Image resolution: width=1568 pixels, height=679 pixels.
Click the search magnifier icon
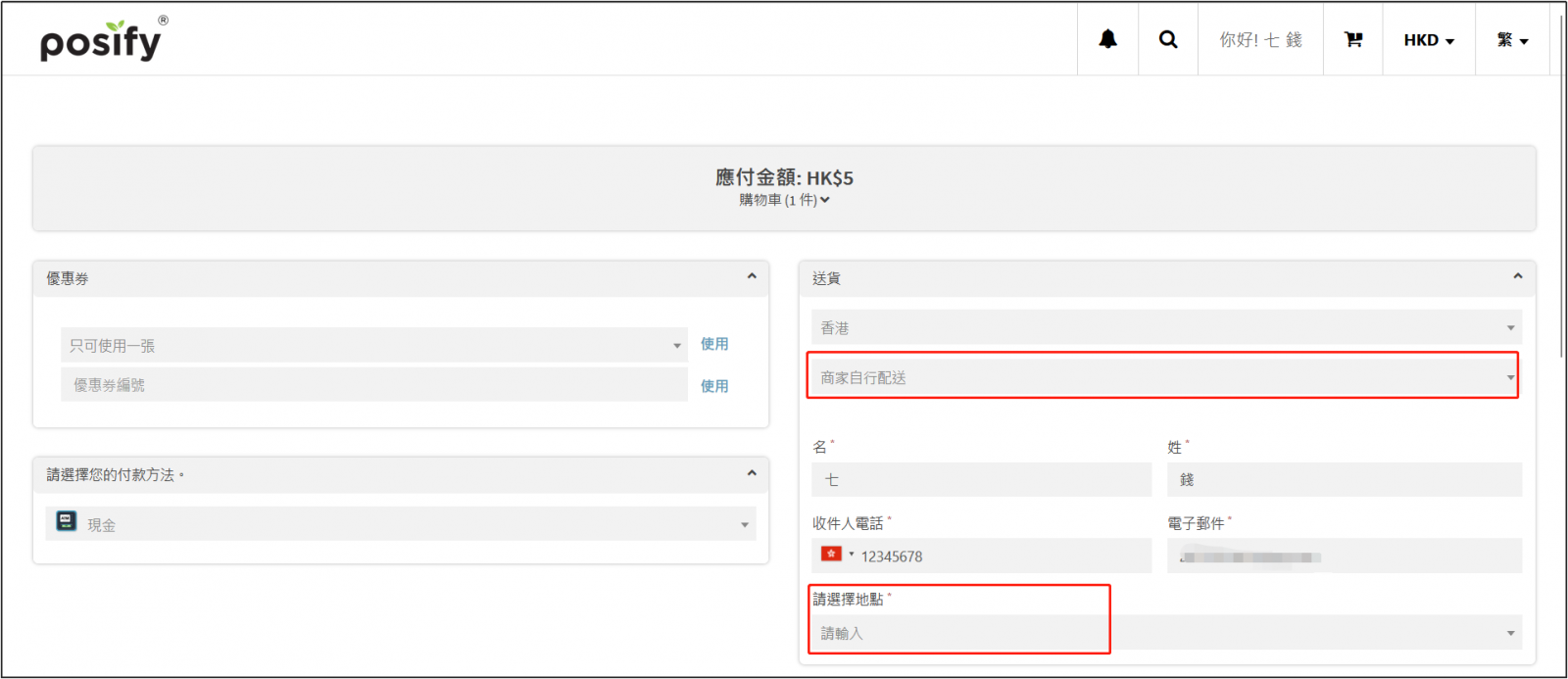pyautogui.click(x=1168, y=39)
